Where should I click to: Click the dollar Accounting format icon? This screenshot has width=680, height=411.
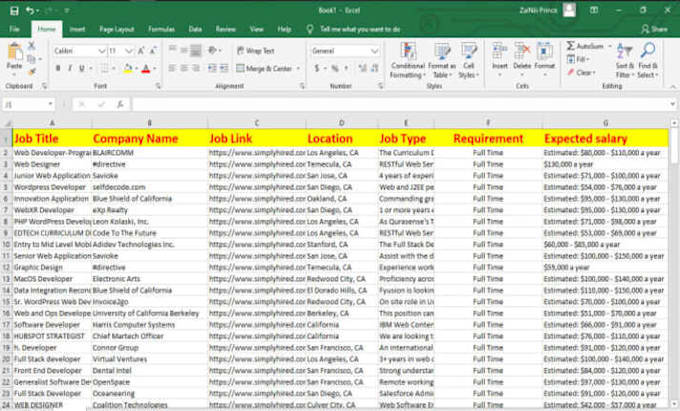tap(317, 68)
